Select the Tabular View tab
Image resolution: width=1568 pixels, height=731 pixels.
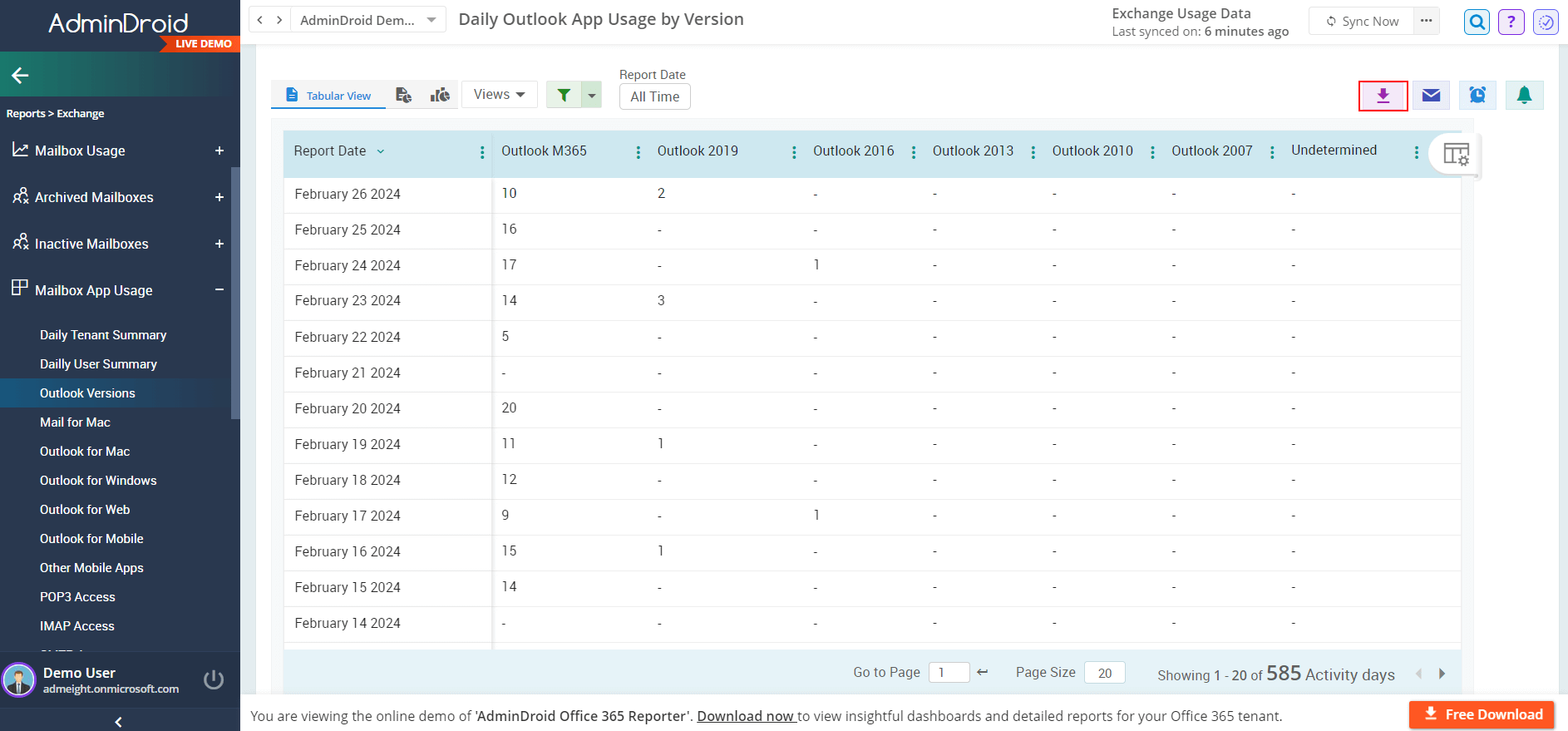click(x=328, y=96)
